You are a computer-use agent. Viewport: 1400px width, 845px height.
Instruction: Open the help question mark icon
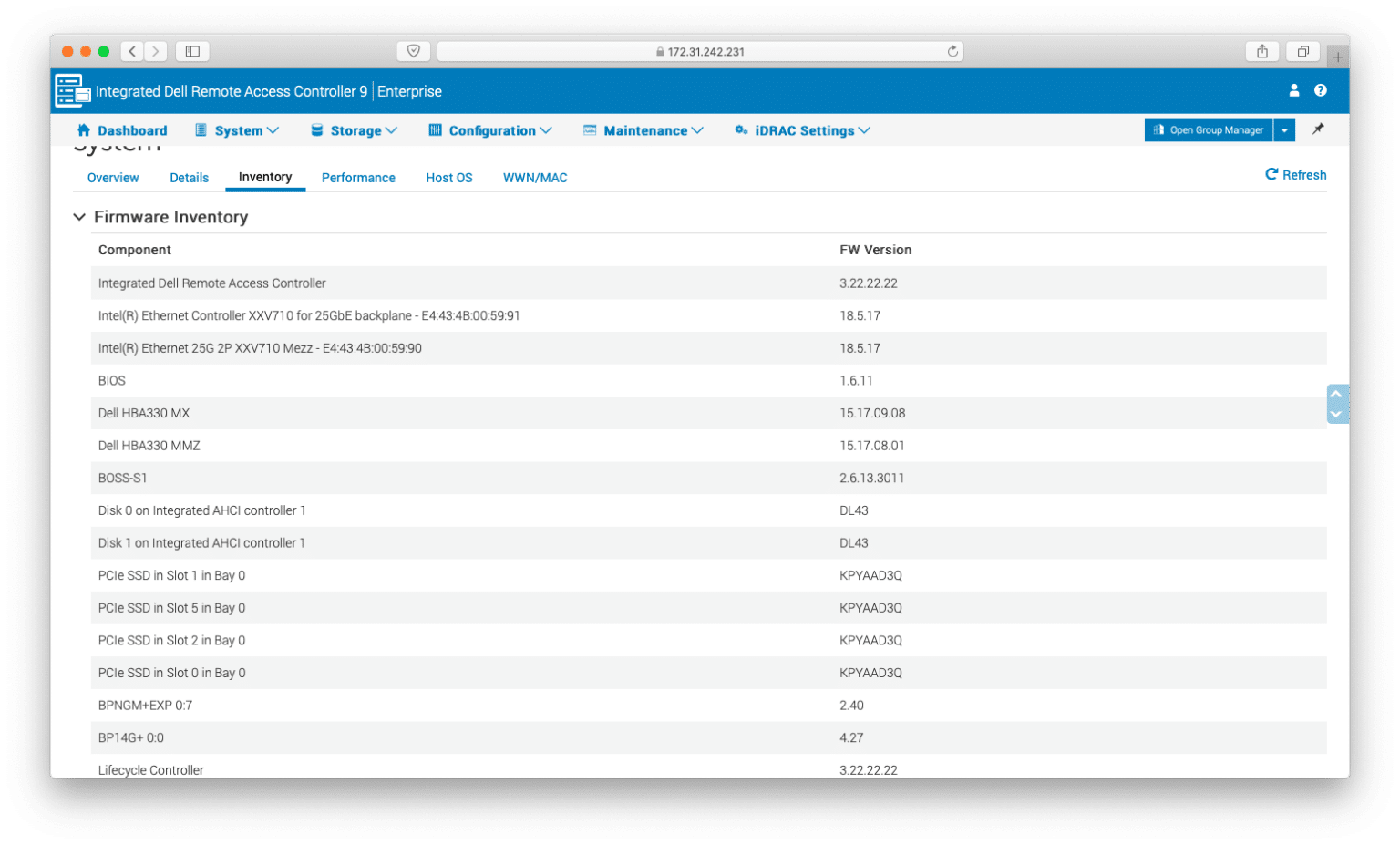coord(1320,90)
